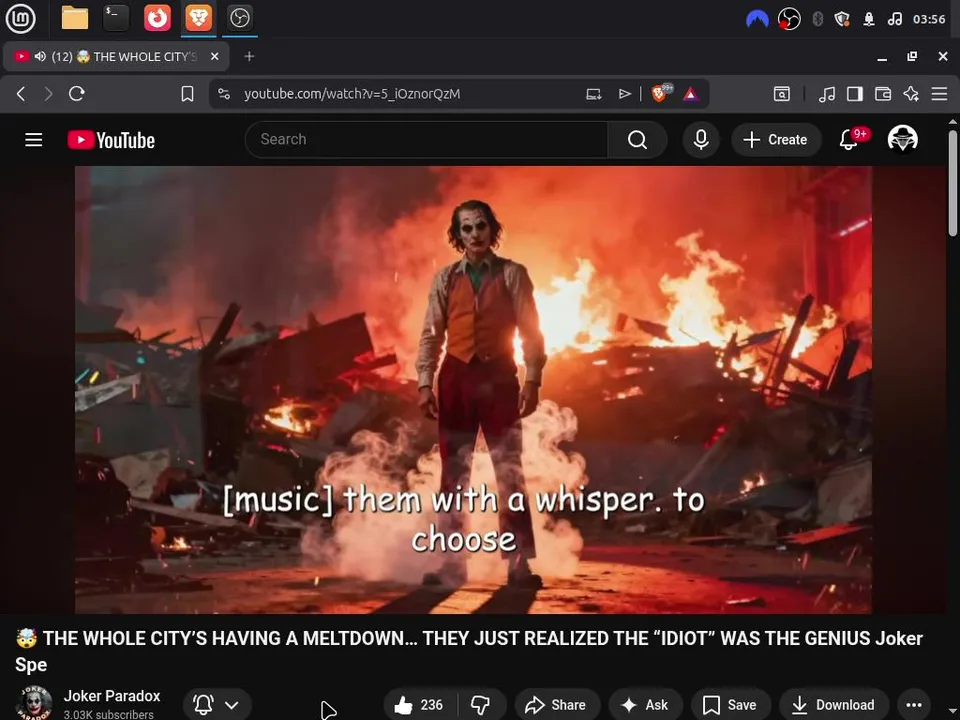The height and width of the screenshot is (720, 960).
Task: Bookmark this page with the bookmark icon
Action: click(187, 94)
